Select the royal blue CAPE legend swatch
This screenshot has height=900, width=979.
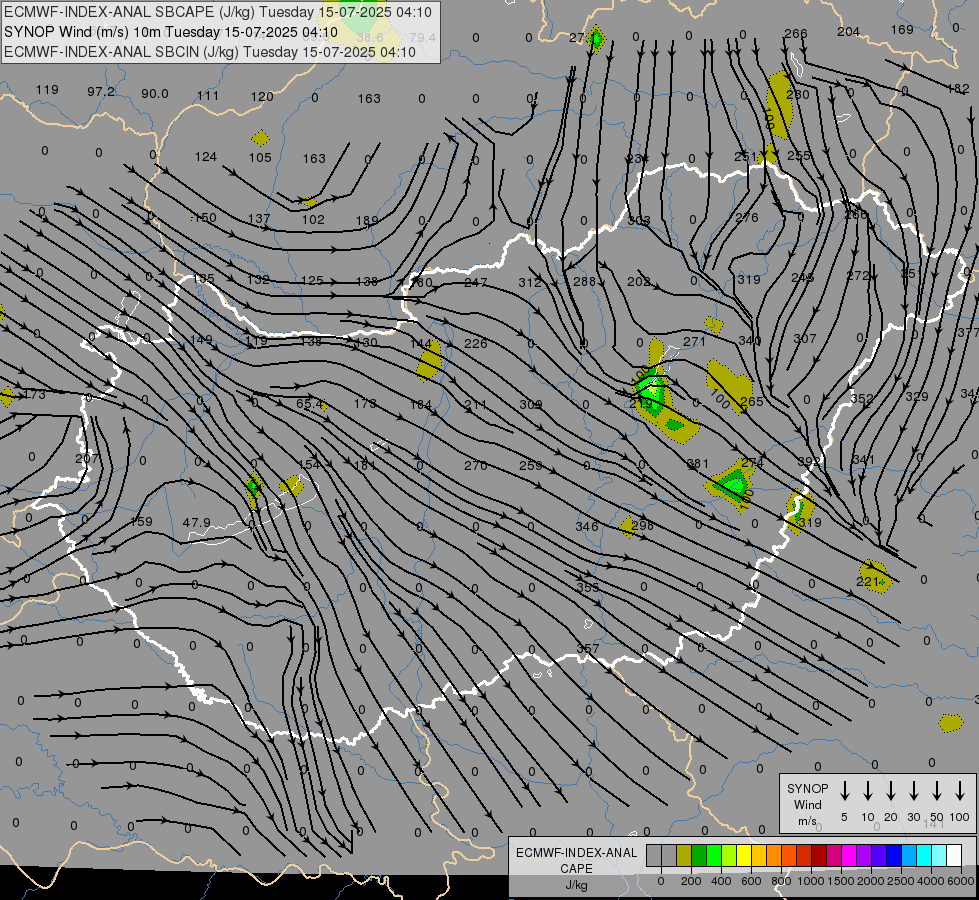pos(893,856)
